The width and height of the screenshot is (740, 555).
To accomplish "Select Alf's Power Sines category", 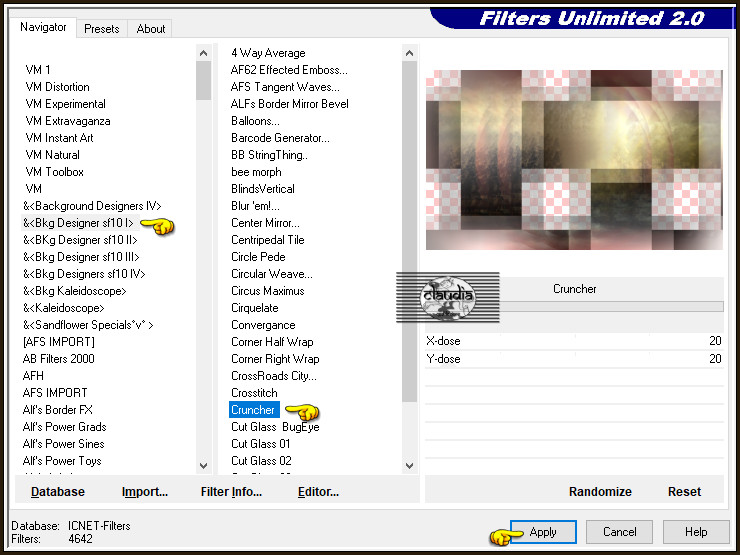I will [63, 444].
